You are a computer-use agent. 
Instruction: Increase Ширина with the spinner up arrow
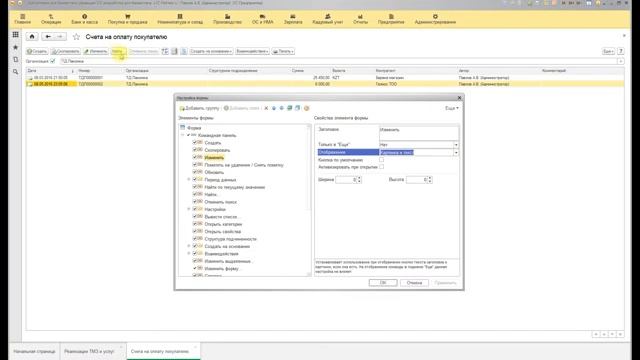click(359, 178)
